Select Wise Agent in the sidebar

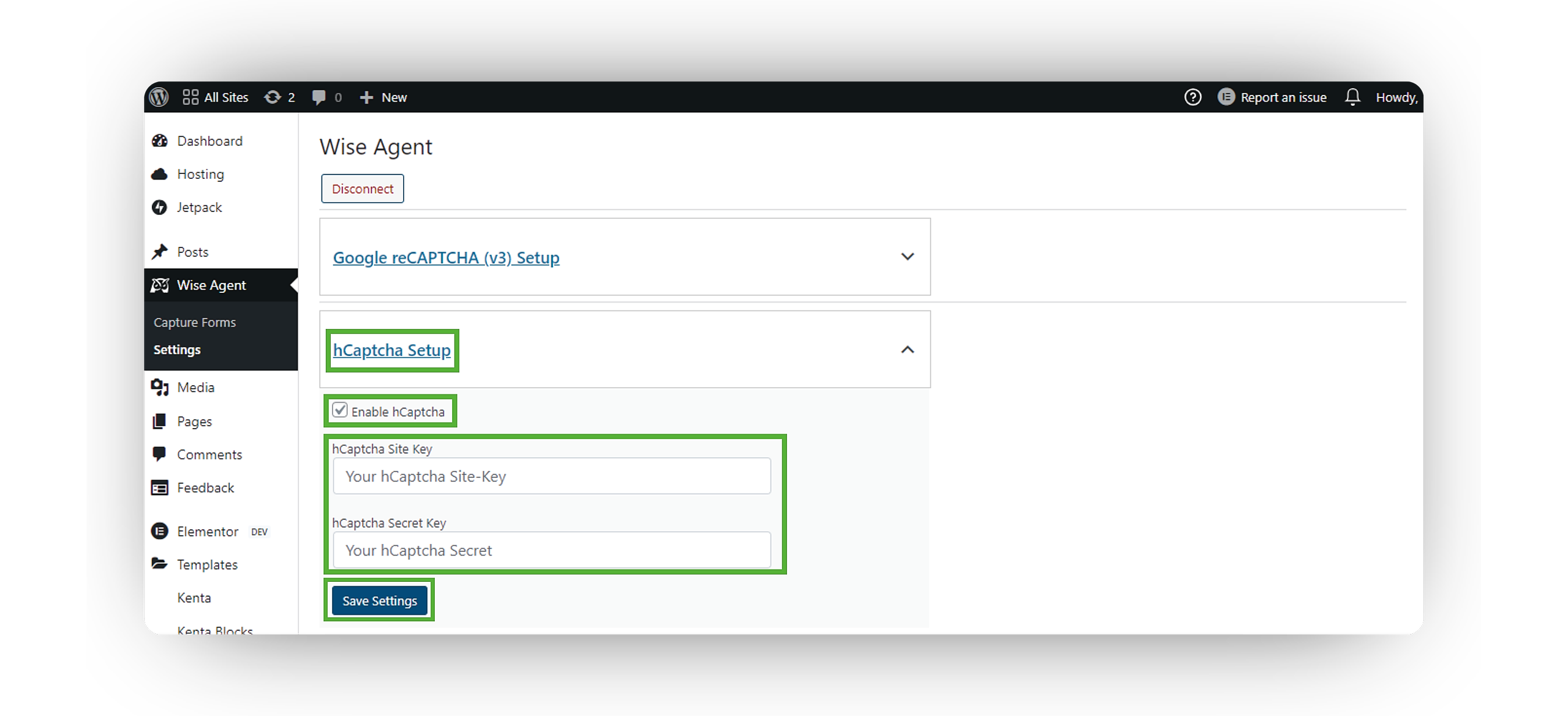click(211, 285)
